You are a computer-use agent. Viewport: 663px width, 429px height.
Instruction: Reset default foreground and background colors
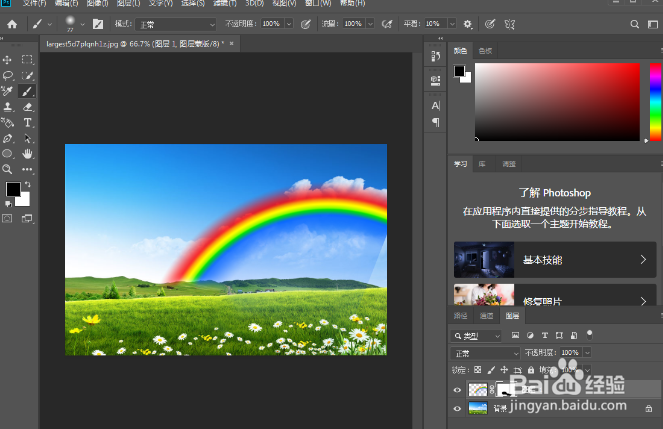coord(8,204)
